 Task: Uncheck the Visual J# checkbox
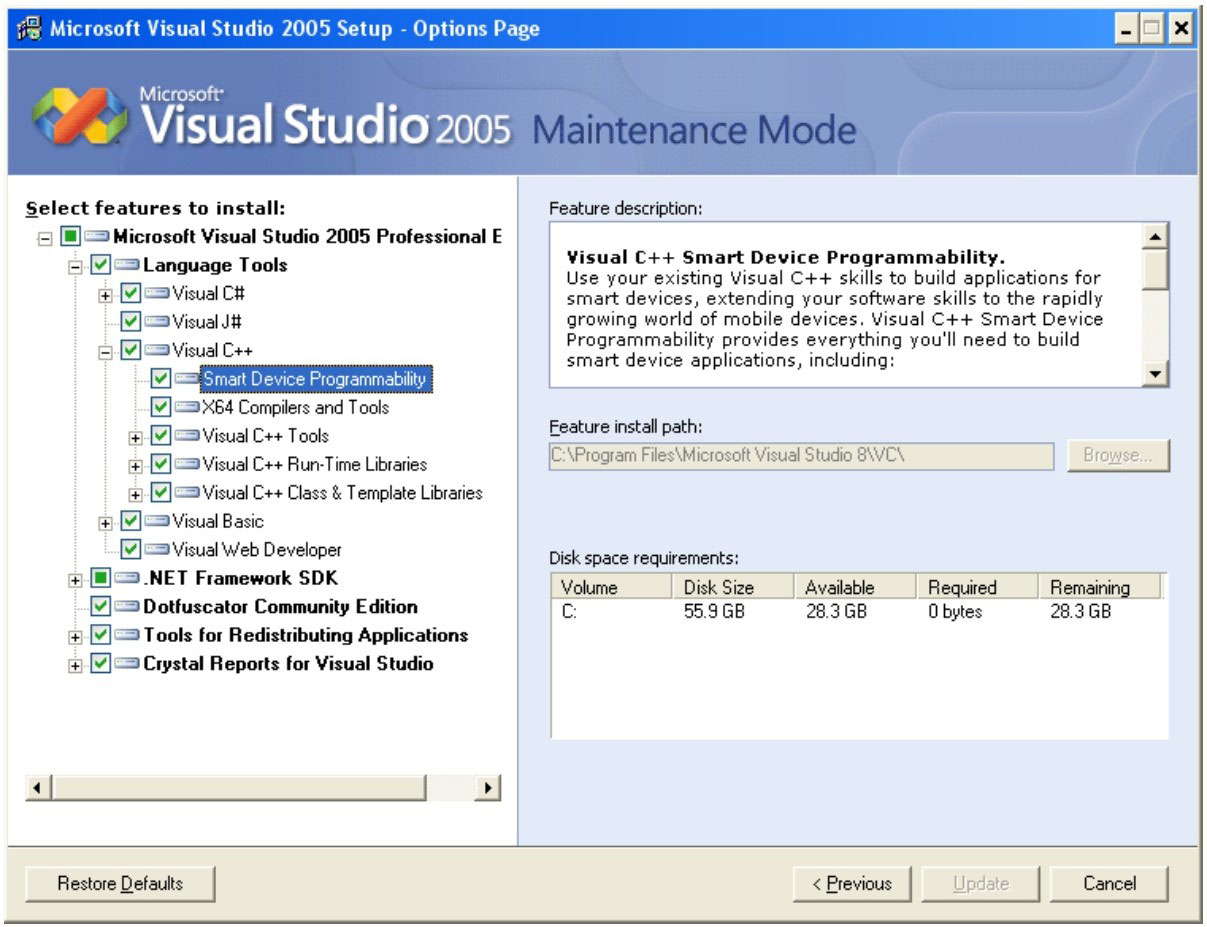click(x=130, y=323)
